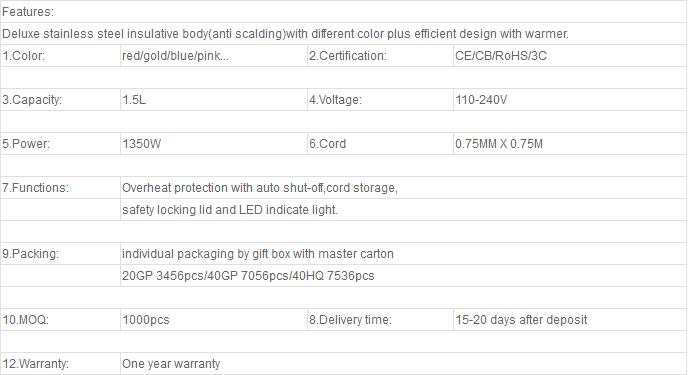688x375 pixels.
Task: Click the One year warranty text
Action: click(171, 364)
